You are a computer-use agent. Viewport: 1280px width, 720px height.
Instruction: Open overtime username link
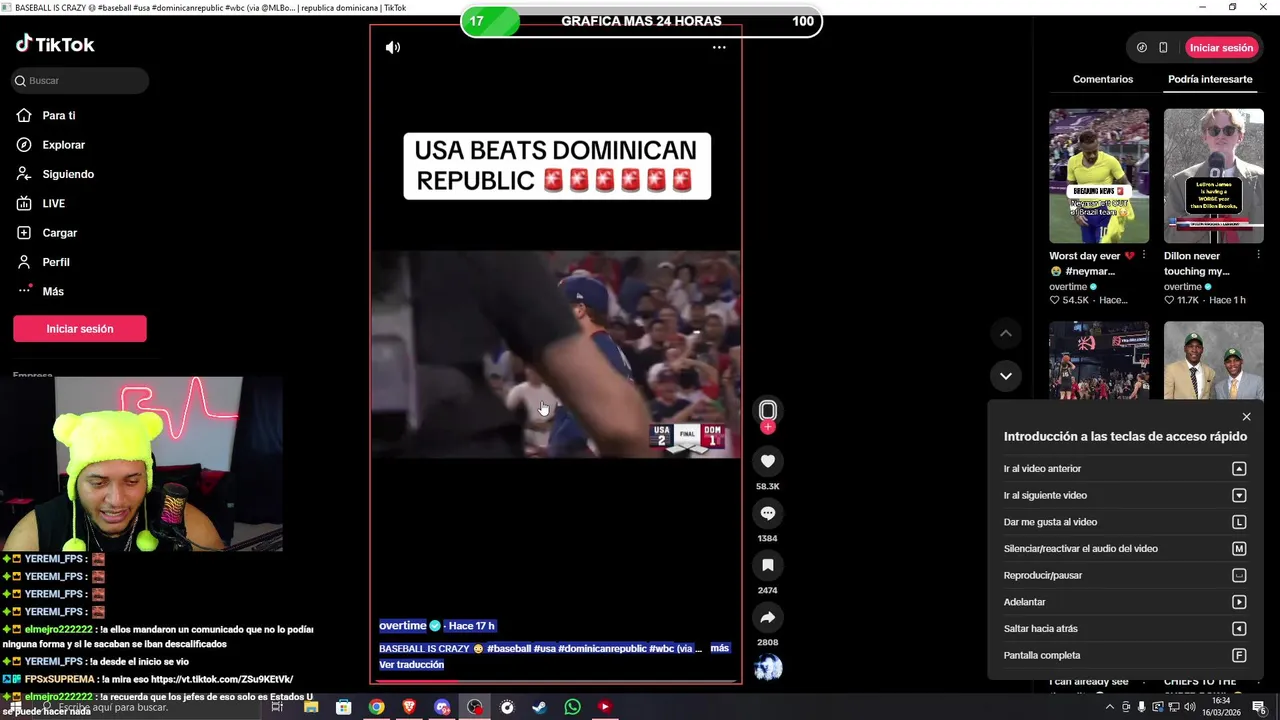(403, 625)
